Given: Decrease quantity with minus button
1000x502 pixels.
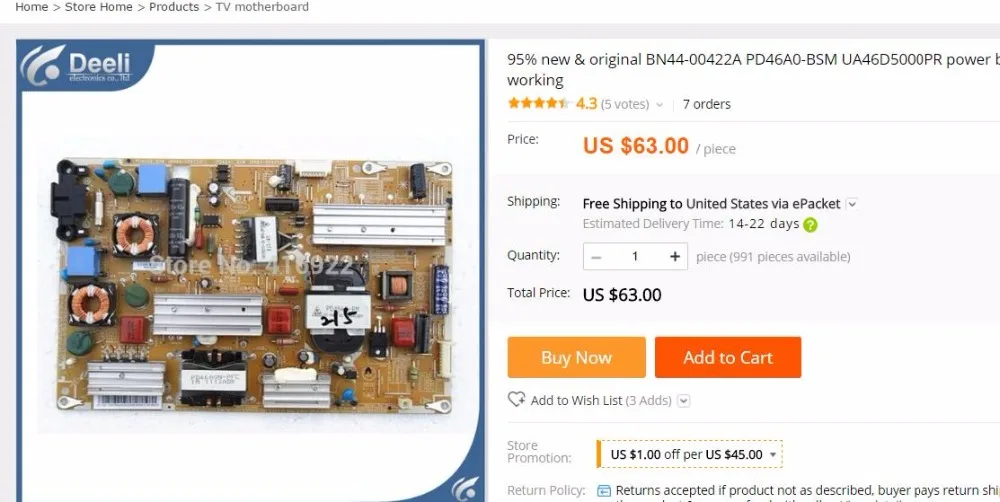Looking at the screenshot, I should pyautogui.click(x=596, y=256).
